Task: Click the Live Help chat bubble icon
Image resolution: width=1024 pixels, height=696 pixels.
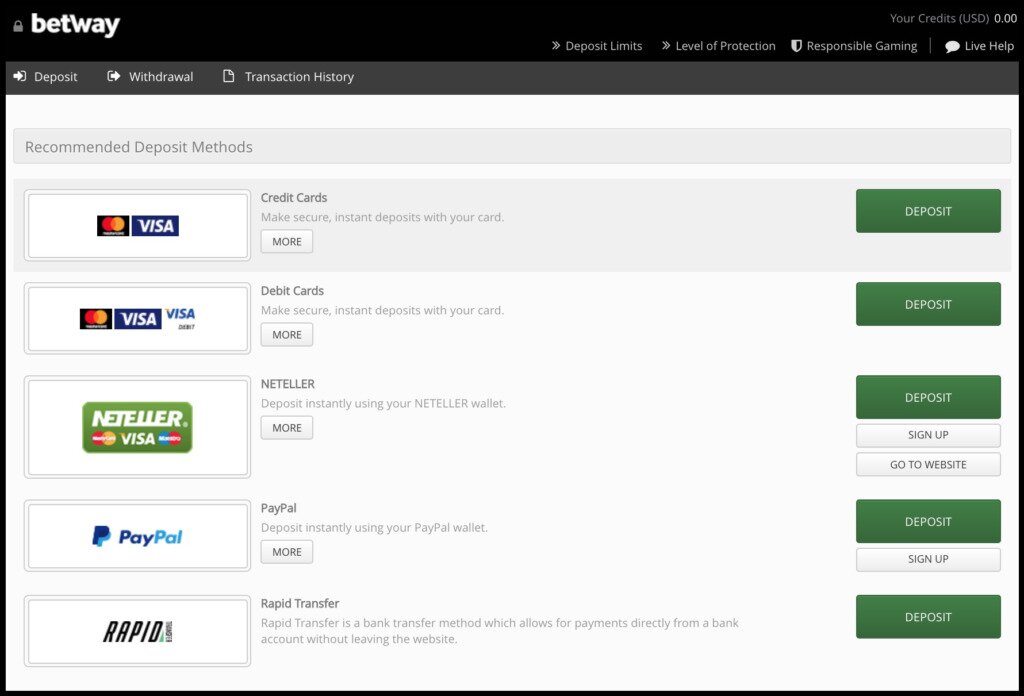Action: point(952,46)
